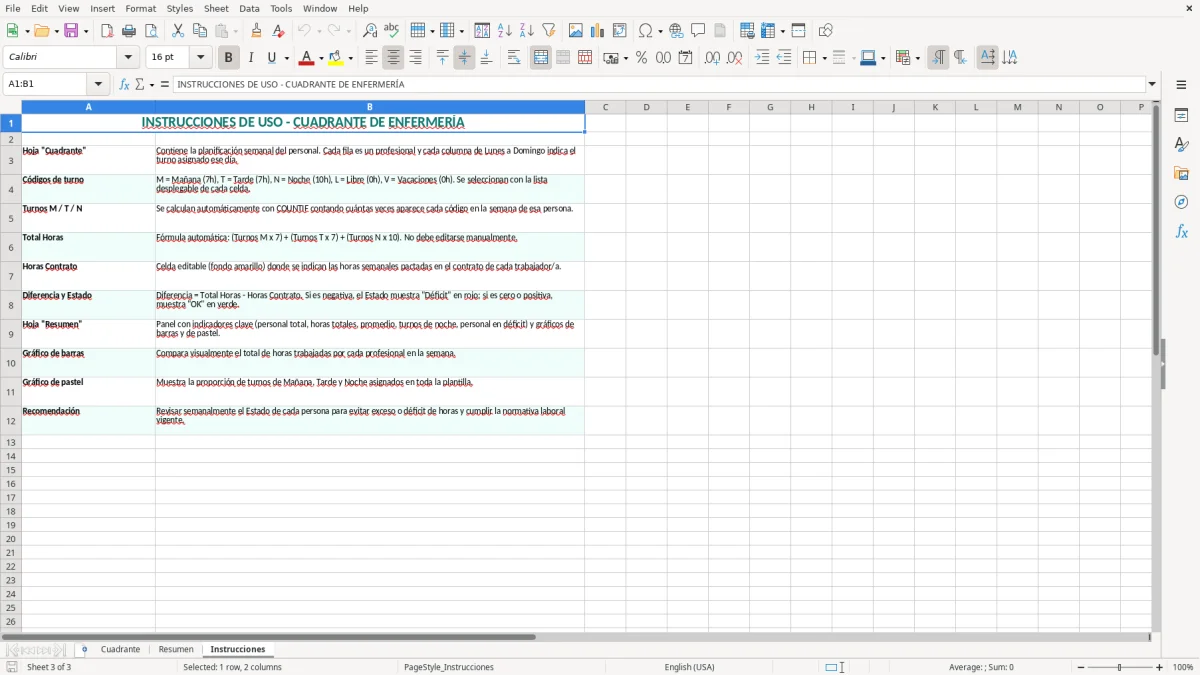Click Export as PDF icon
The image size is (1200, 675).
[x=107, y=31]
